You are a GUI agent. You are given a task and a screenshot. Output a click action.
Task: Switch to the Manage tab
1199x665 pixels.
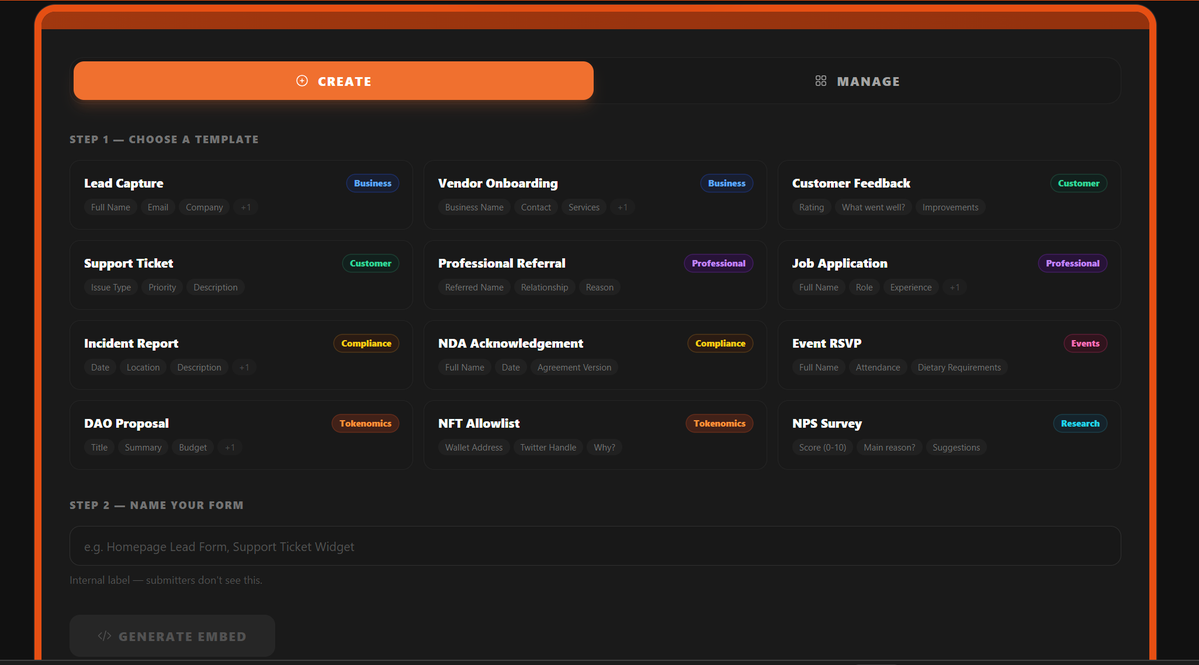pos(857,81)
